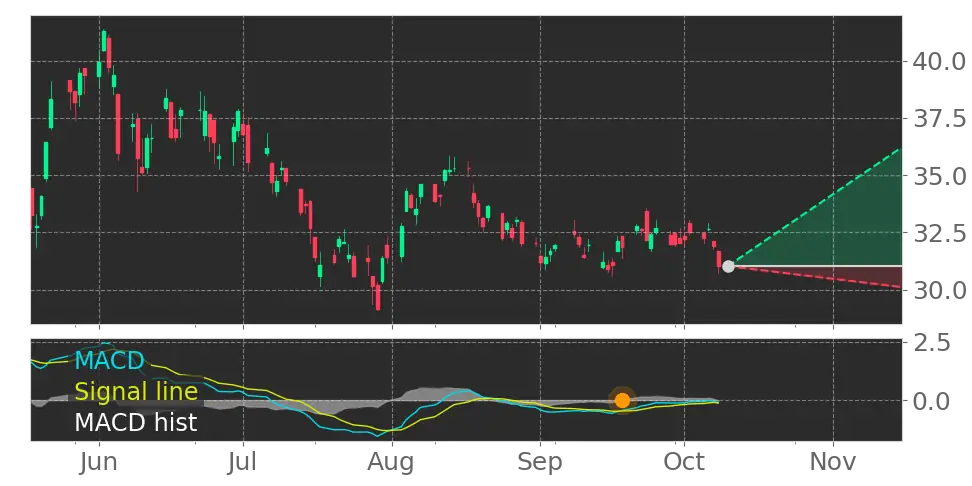Click the lowest red candle before Aug
The image size is (972, 486).
tap(378, 298)
